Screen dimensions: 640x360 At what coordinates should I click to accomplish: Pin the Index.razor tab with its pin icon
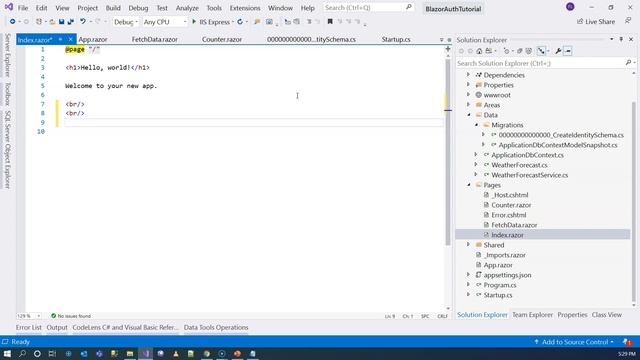coord(60,39)
